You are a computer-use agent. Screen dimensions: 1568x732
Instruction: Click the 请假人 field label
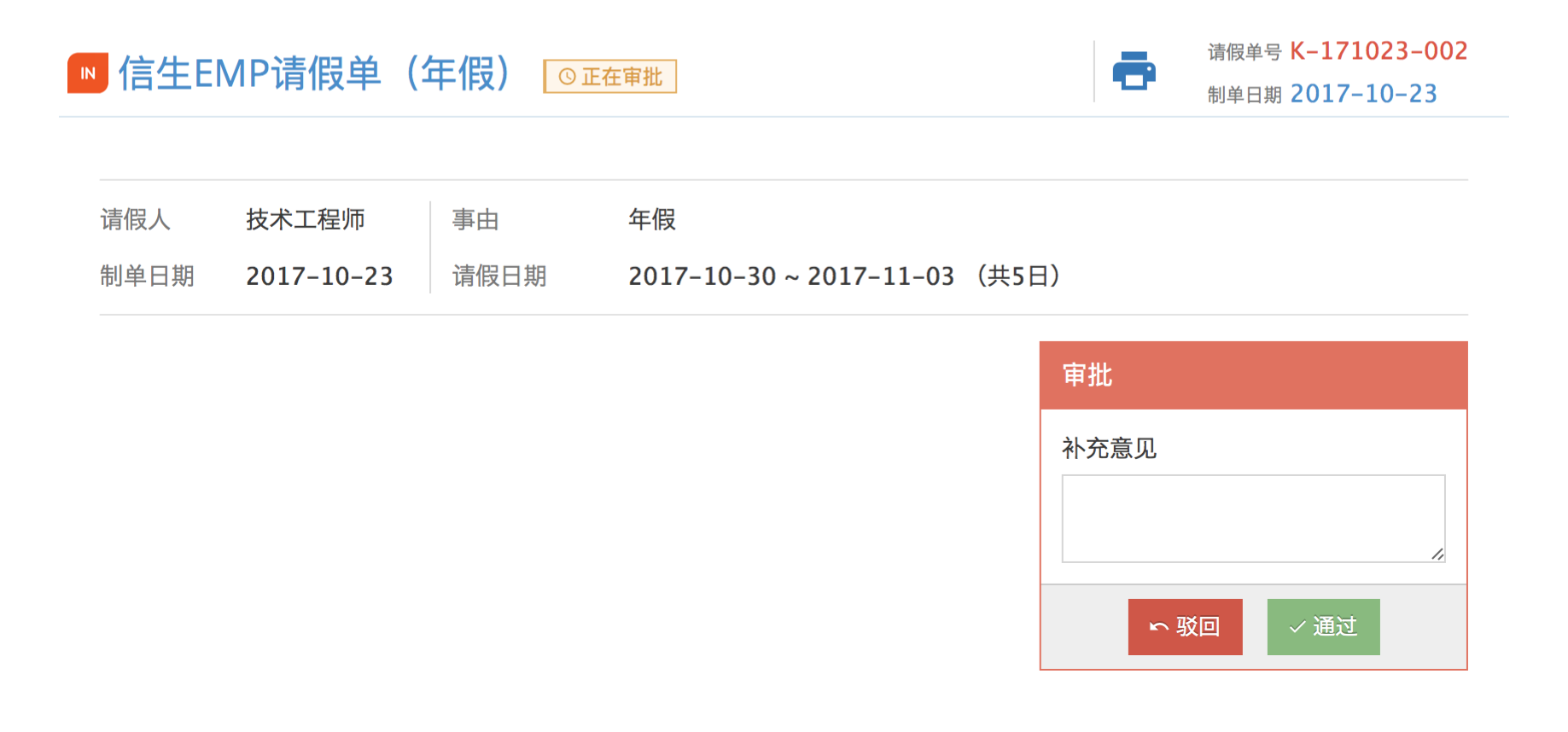coord(135,219)
